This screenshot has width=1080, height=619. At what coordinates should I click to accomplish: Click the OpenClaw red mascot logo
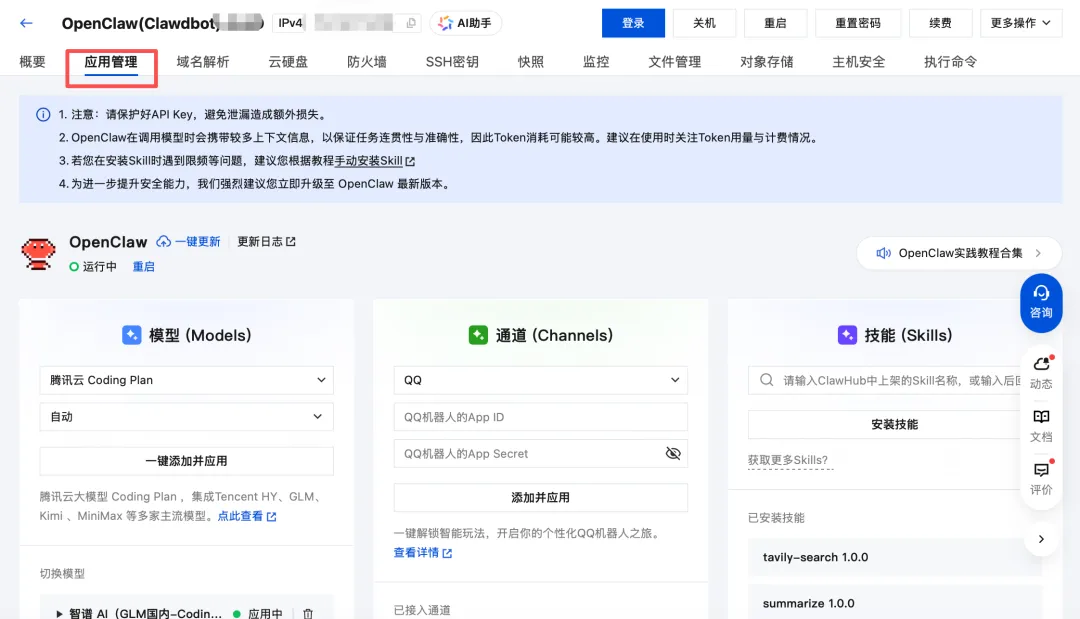click(39, 253)
